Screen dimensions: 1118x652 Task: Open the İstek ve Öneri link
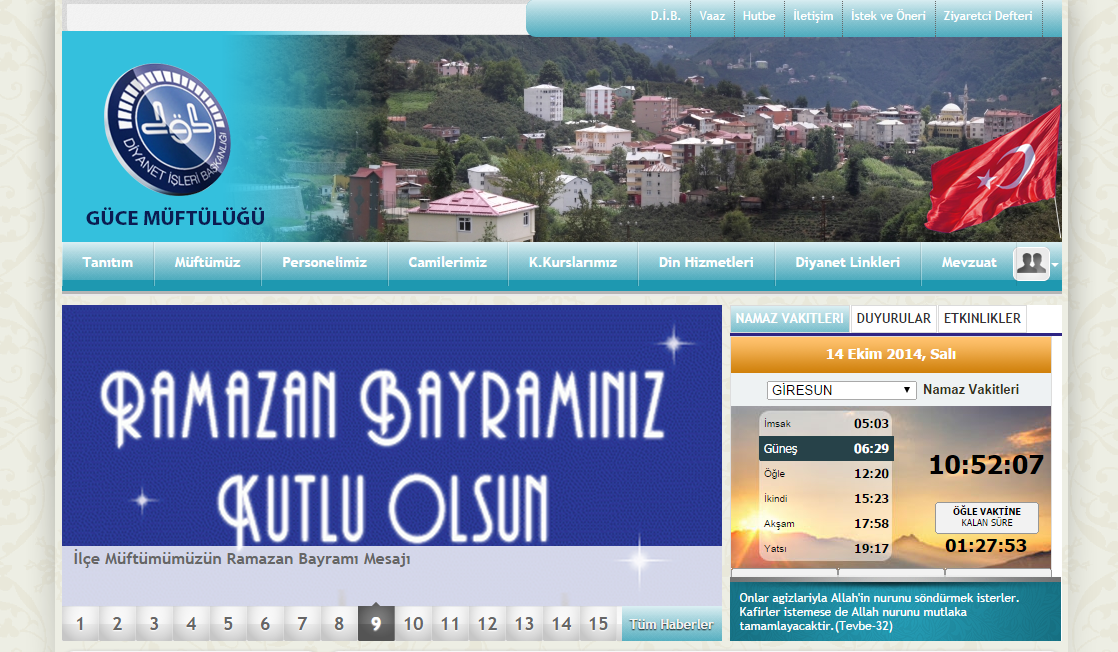pos(888,16)
